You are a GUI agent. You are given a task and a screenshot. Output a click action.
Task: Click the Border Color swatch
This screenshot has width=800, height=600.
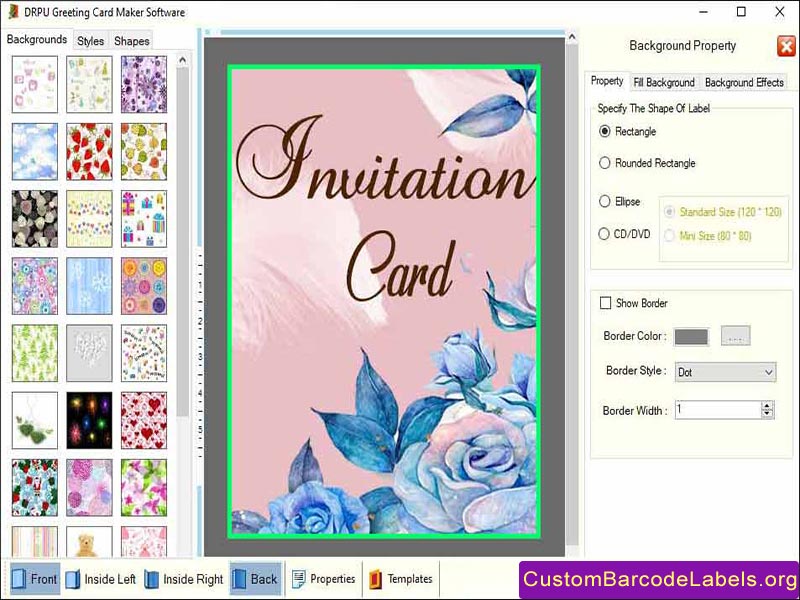coord(692,336)
